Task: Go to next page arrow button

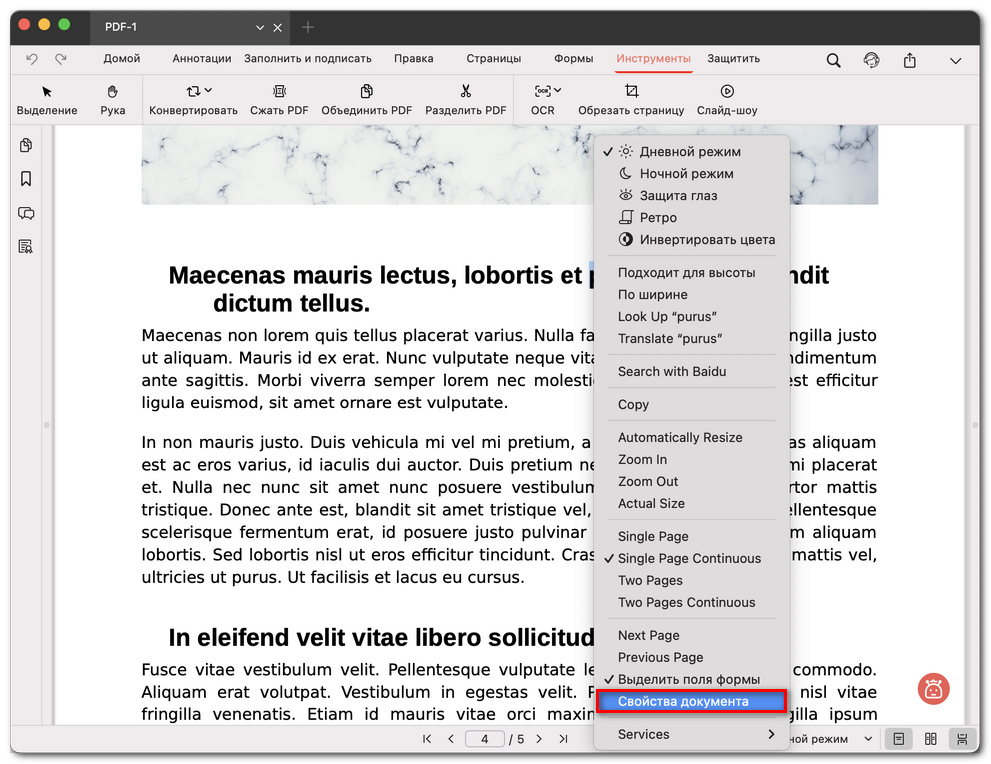Action: 539,739
